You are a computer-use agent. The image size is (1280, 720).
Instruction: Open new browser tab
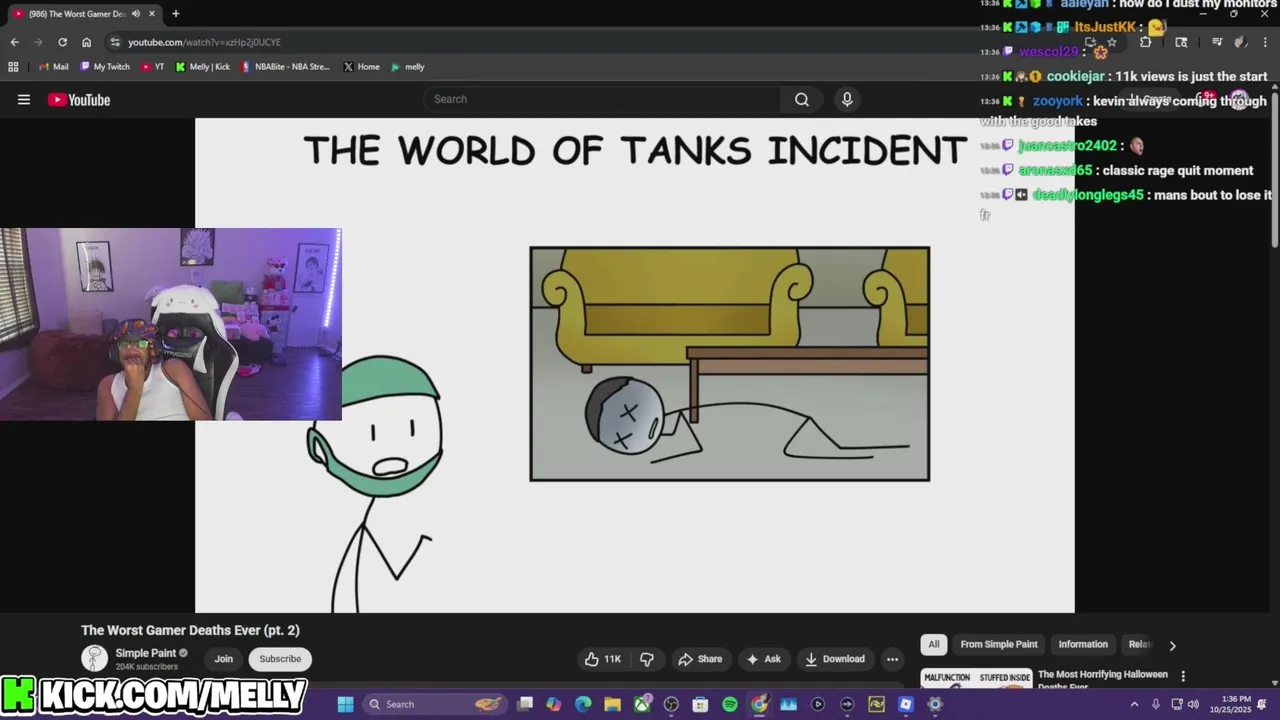point(175,14)
